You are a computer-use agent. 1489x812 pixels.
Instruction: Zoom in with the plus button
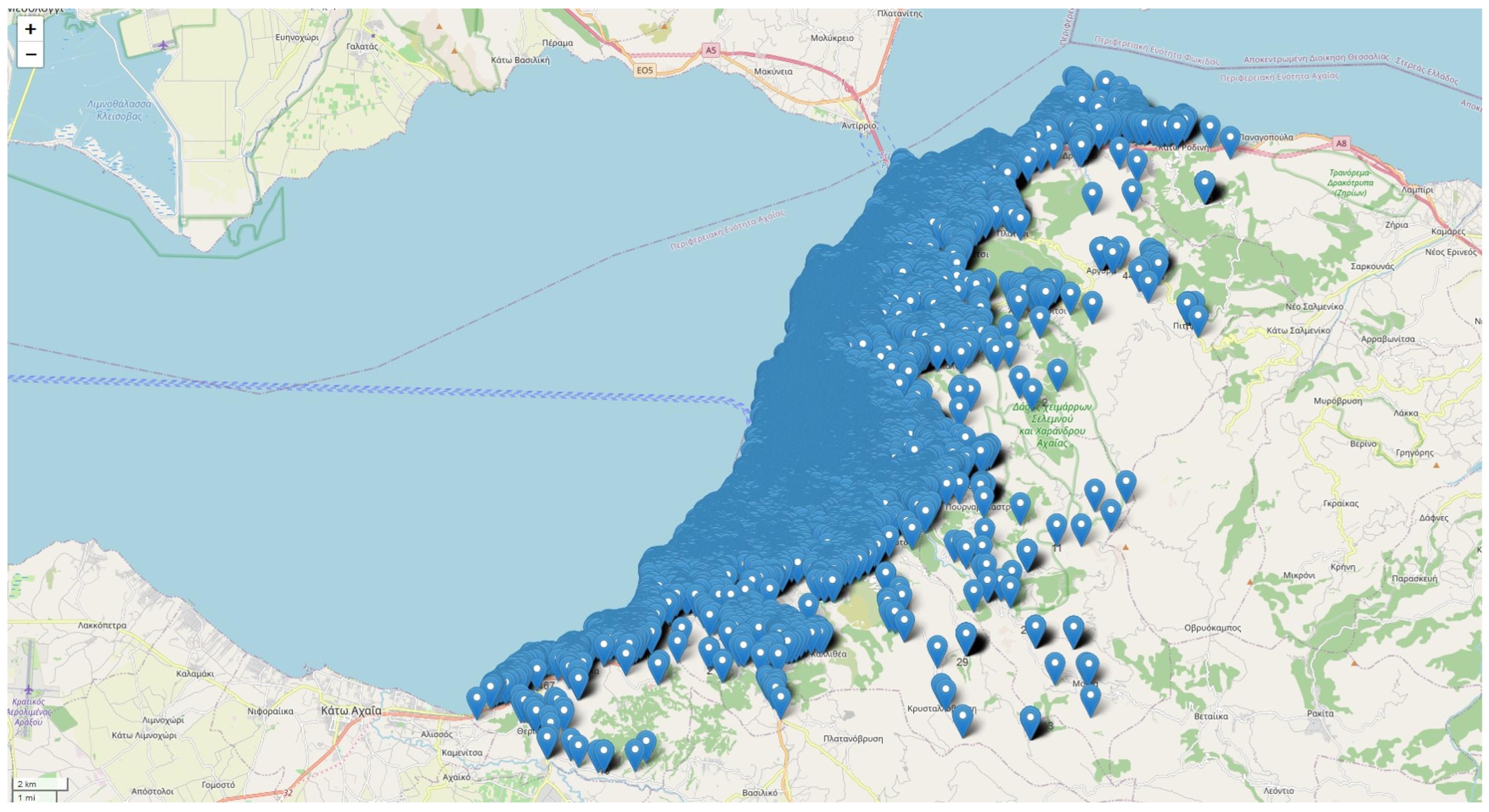pos(30,29)
